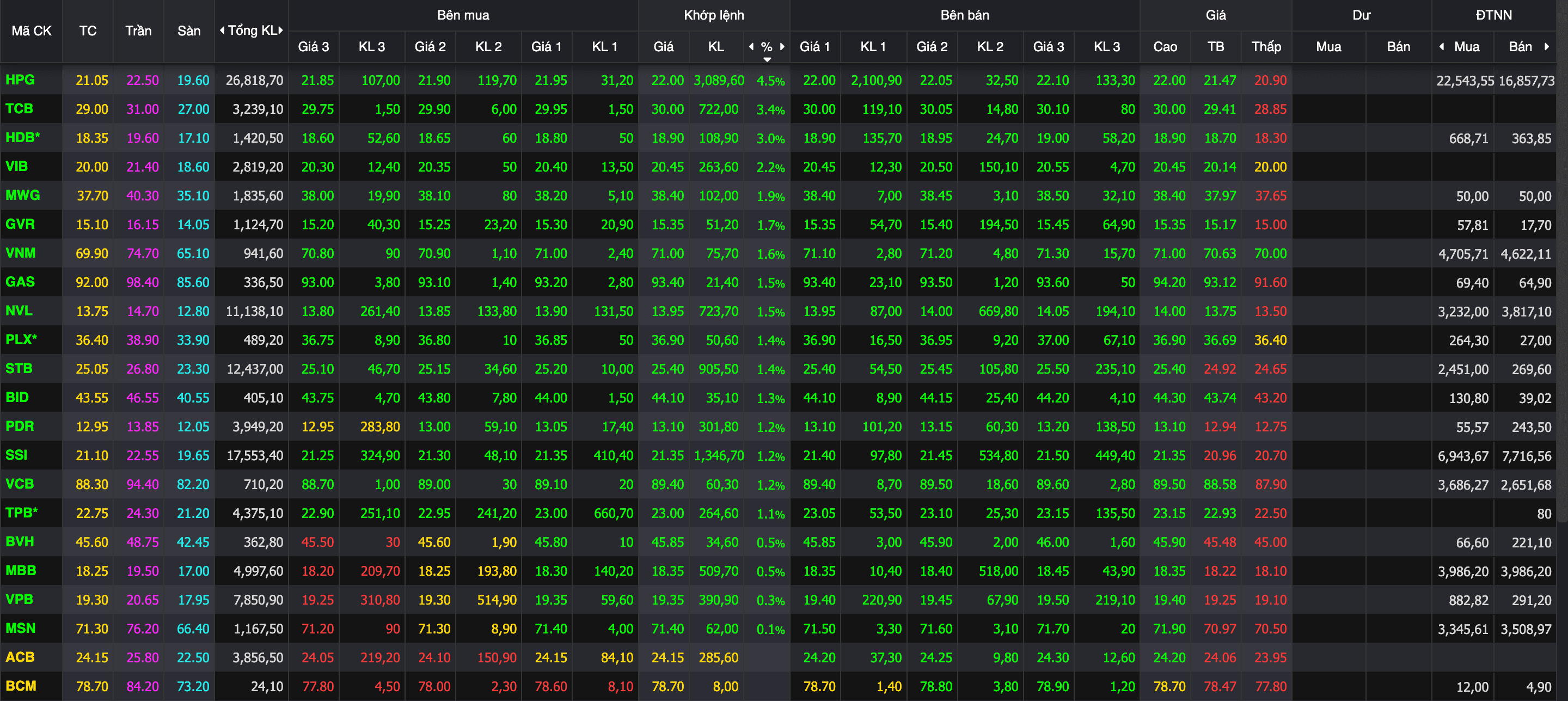Click the Bên mua group header
Image resolution: width=1568 pixels, height=701 pixels.
click(463, 15)
